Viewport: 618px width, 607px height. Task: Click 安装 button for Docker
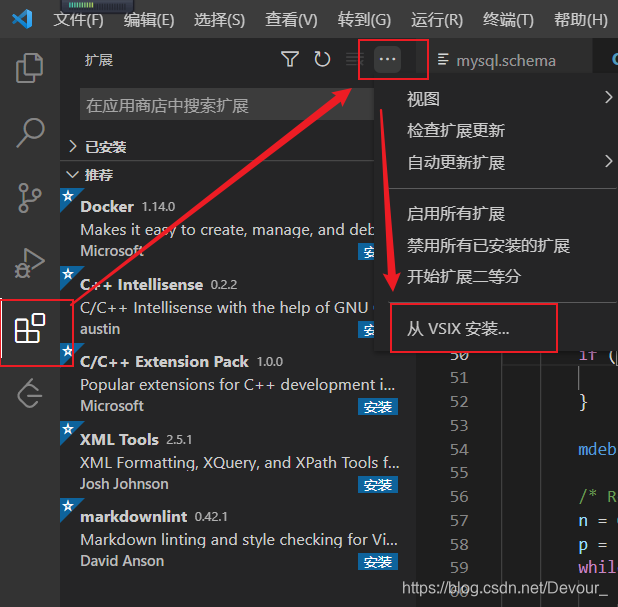[x=366, y=252]
